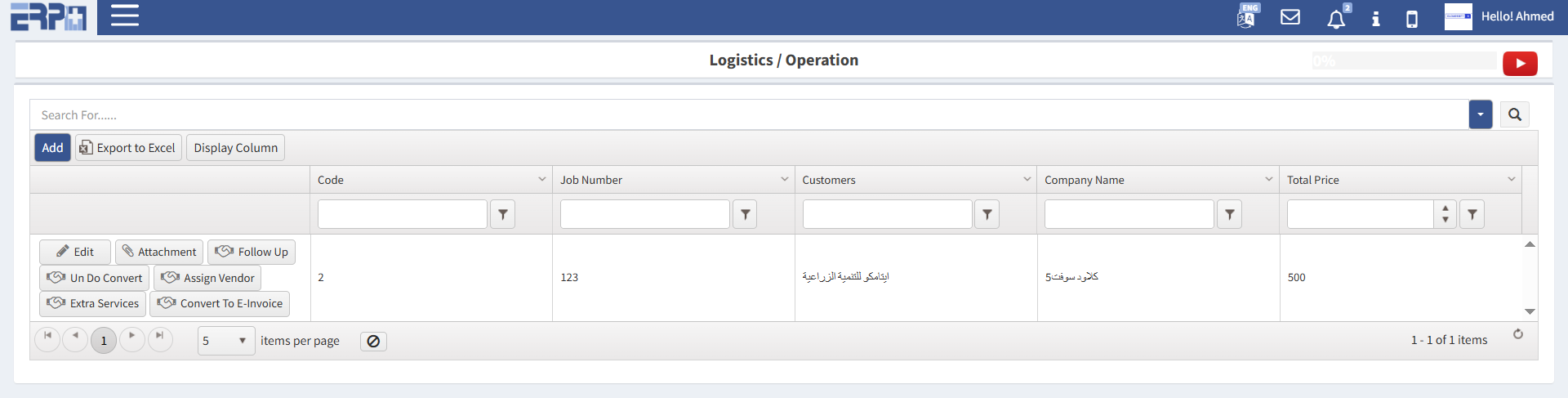Click the Add button

click(52, 148)
